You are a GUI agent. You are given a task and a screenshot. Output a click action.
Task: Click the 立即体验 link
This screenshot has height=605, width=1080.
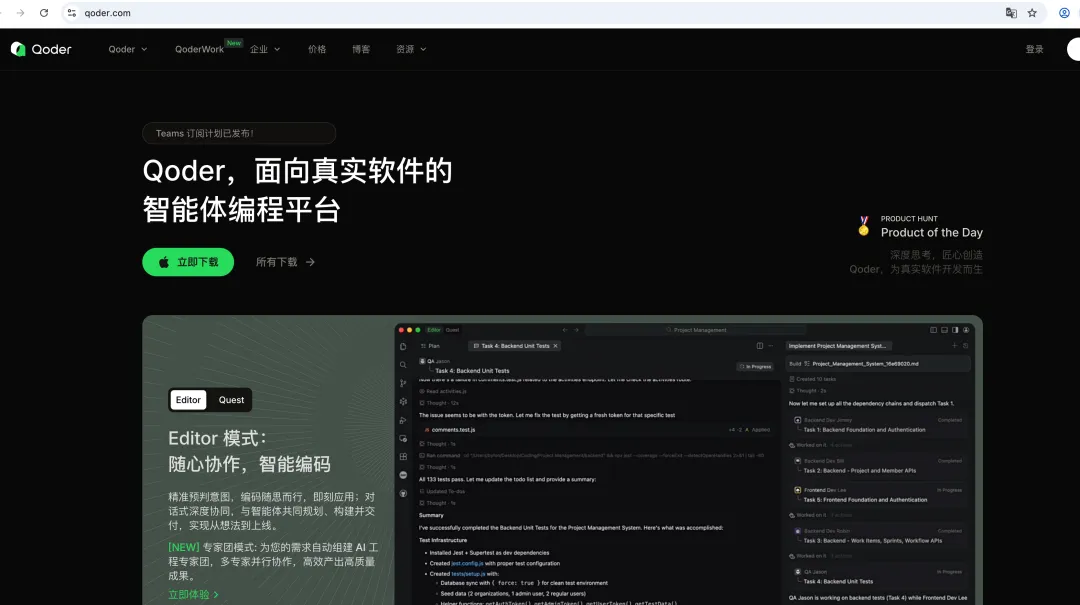[x=193, y=594]
